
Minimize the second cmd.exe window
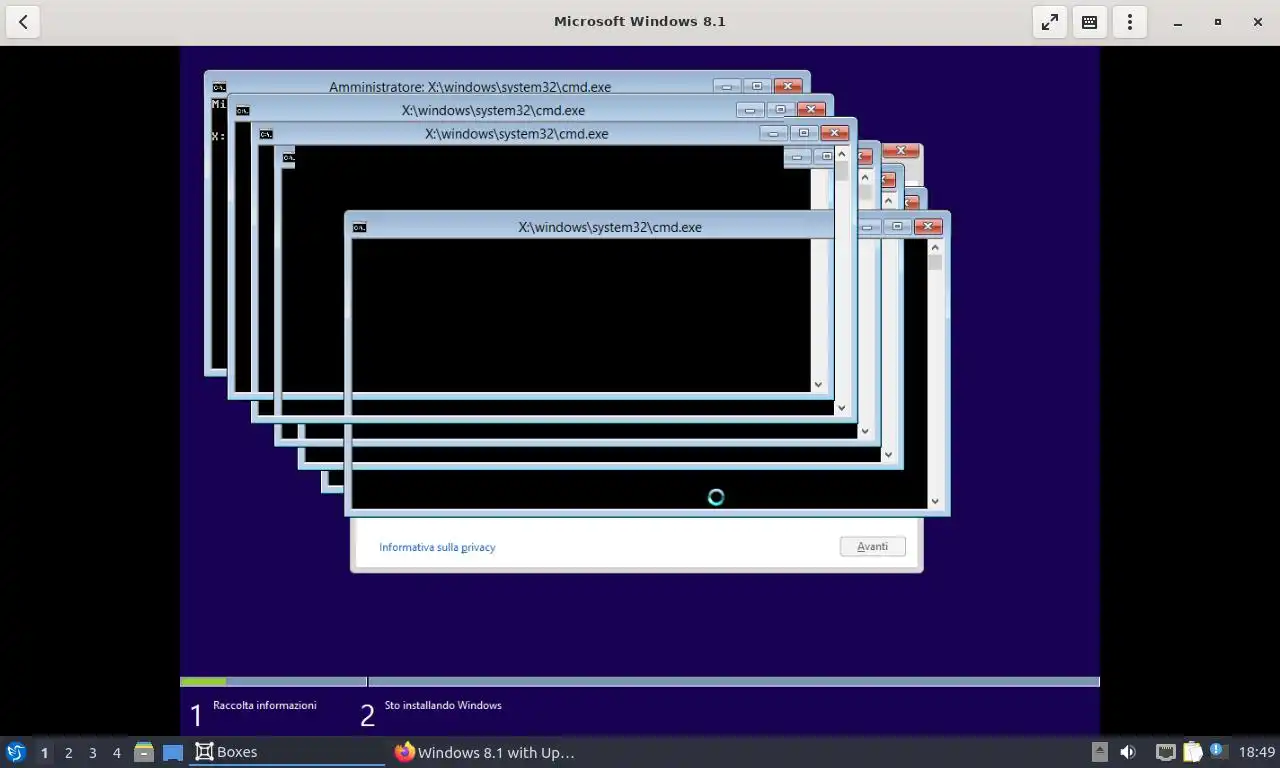(750, 109)
